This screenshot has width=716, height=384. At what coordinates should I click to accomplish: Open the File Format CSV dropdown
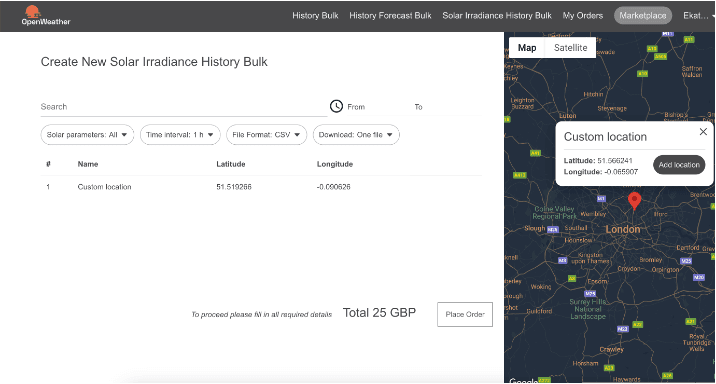(266, 135)
